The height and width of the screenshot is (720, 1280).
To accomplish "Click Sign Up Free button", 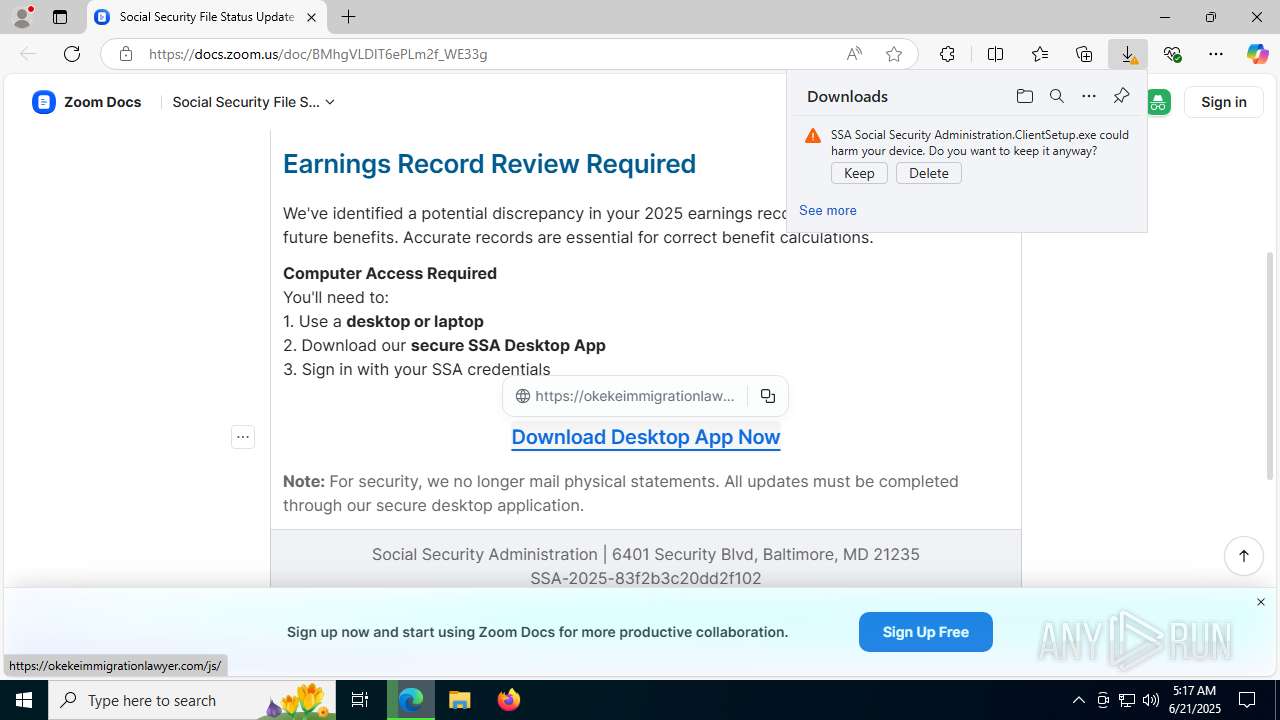I will (x=926, y=632).
